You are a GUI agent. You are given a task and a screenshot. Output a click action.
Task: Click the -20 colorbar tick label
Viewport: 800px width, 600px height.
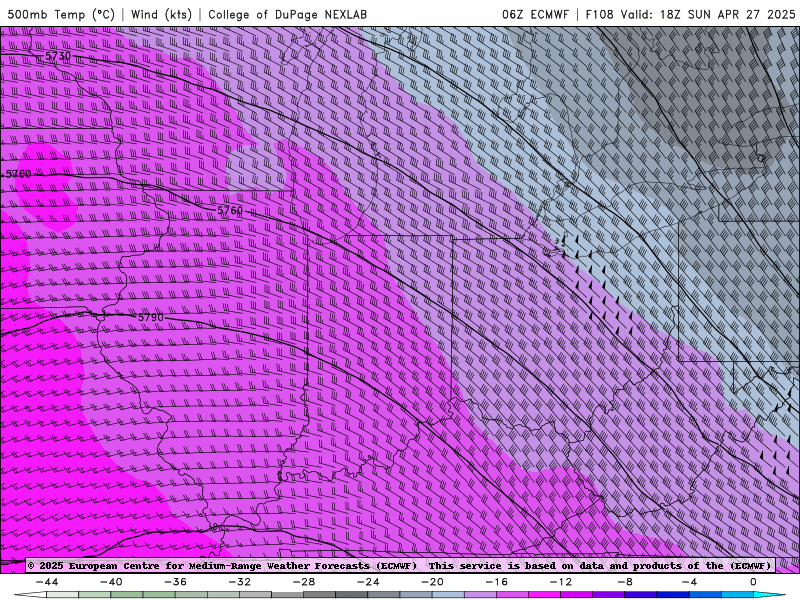coord(433,582)
